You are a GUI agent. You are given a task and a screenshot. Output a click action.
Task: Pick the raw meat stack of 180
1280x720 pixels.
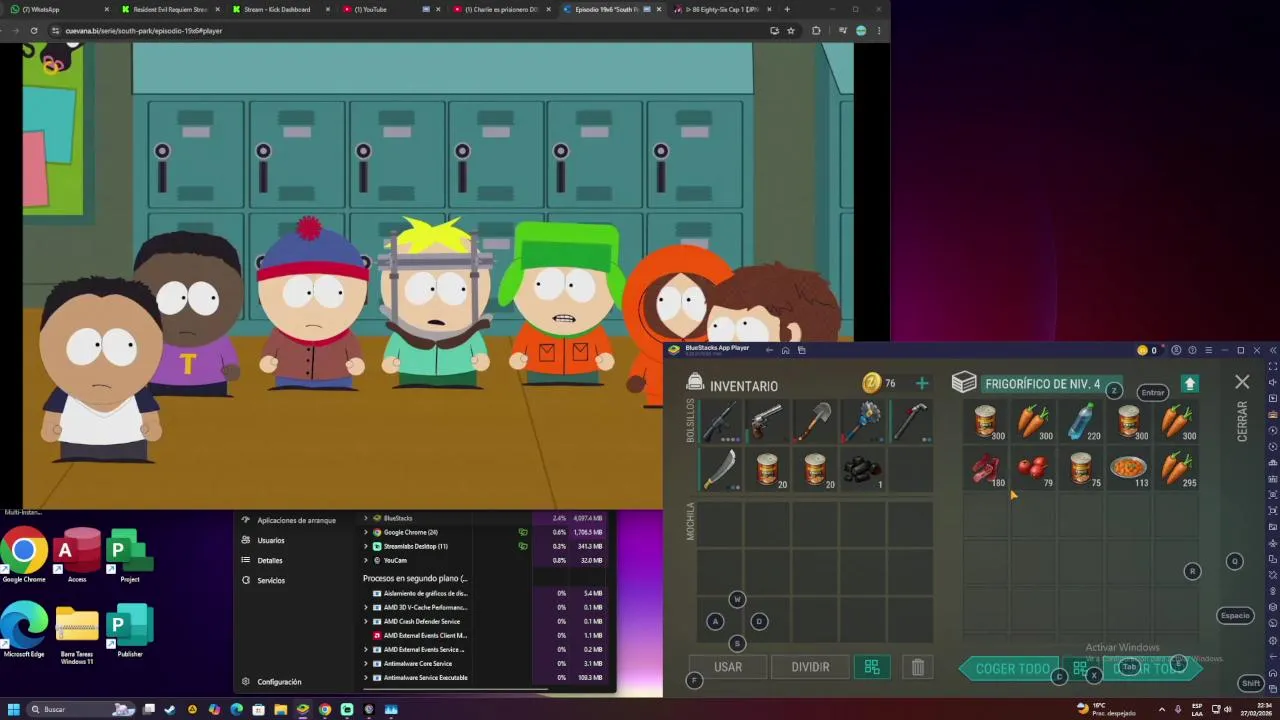coord(986,468)
